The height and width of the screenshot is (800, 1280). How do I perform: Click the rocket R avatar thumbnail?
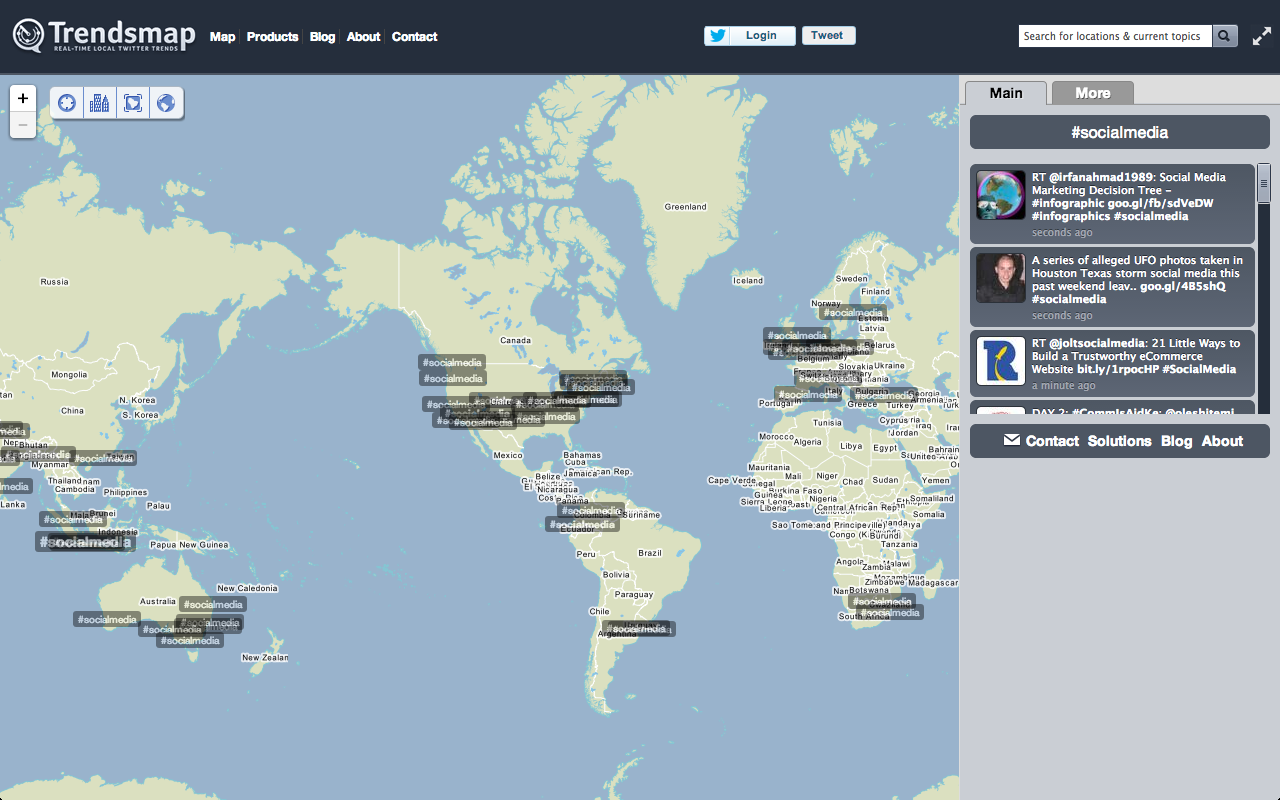[1001, 361]
